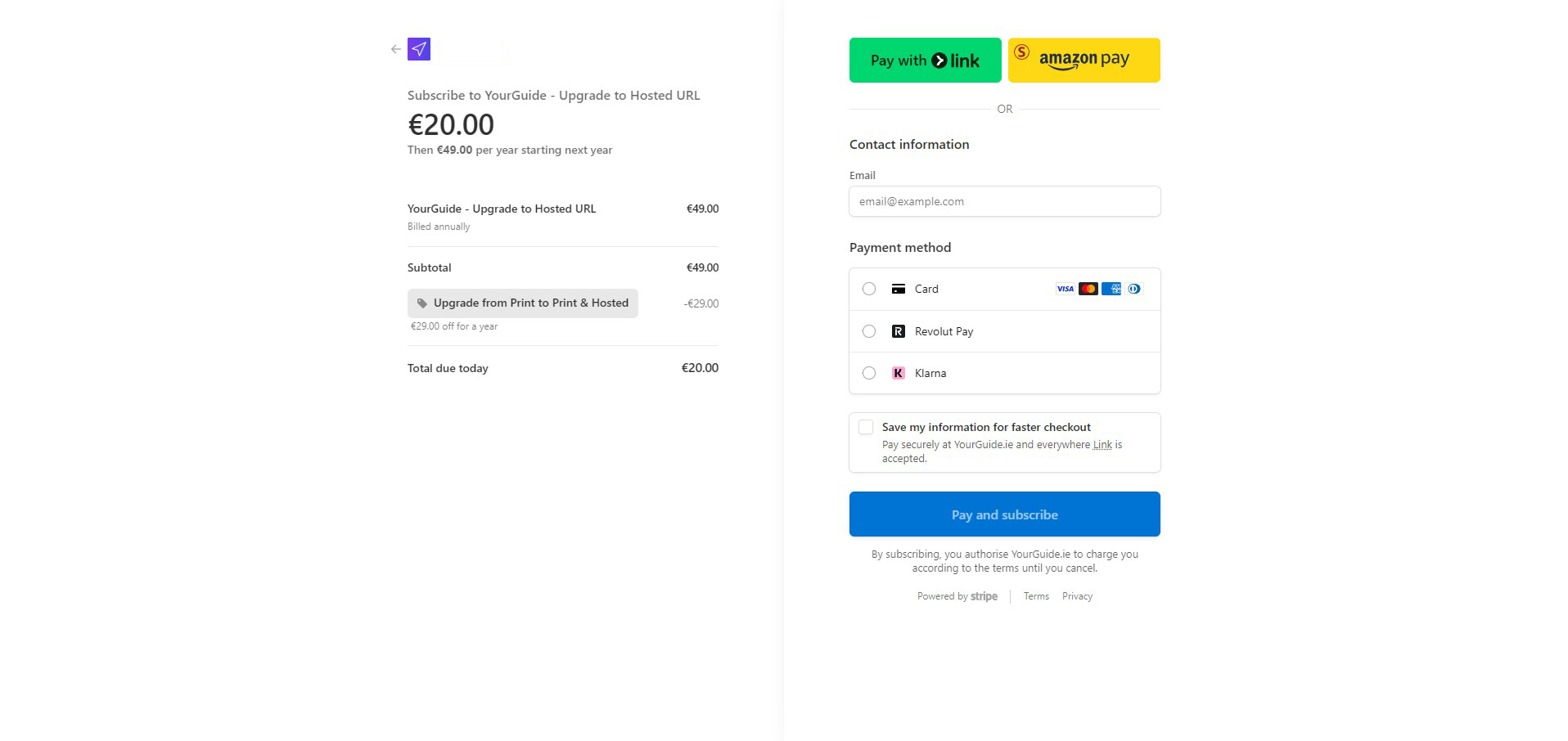Open the Terms link
The image size is (1568, 741).
[1036, 596]
